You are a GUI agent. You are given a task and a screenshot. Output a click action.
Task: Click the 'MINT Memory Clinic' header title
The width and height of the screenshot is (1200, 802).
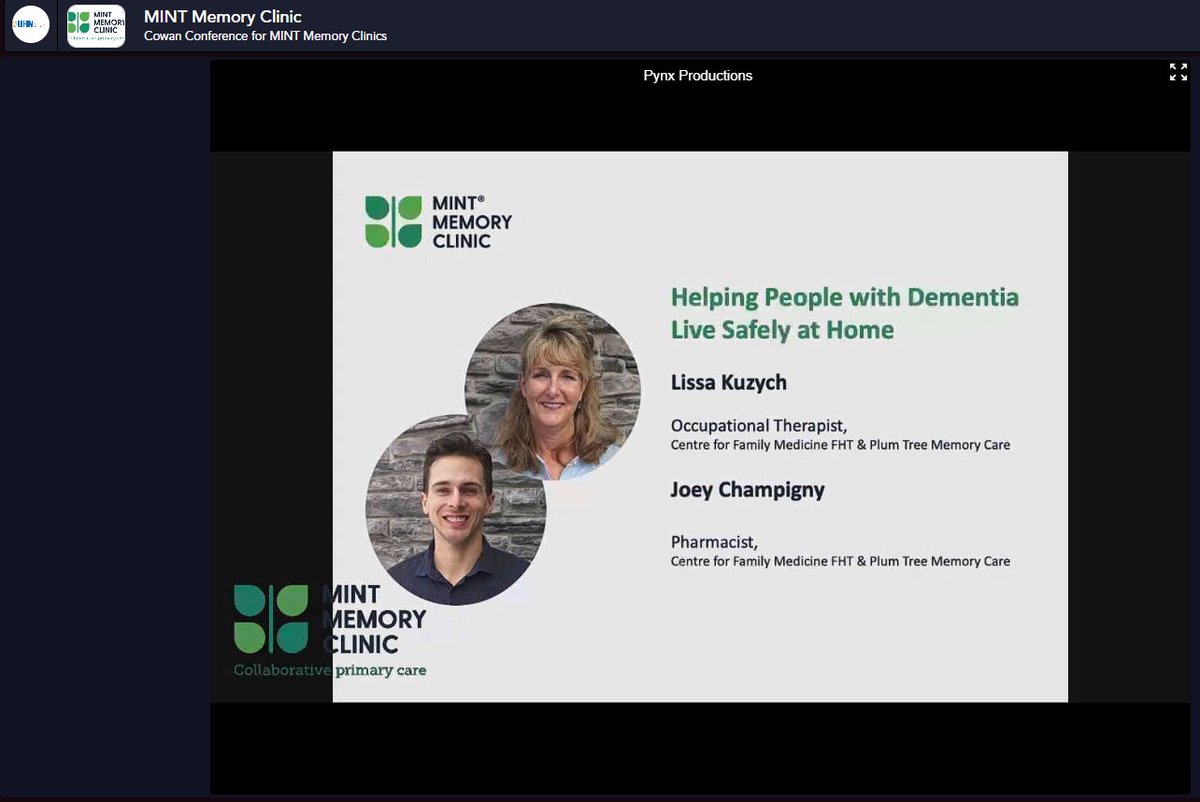coord(223,16)
